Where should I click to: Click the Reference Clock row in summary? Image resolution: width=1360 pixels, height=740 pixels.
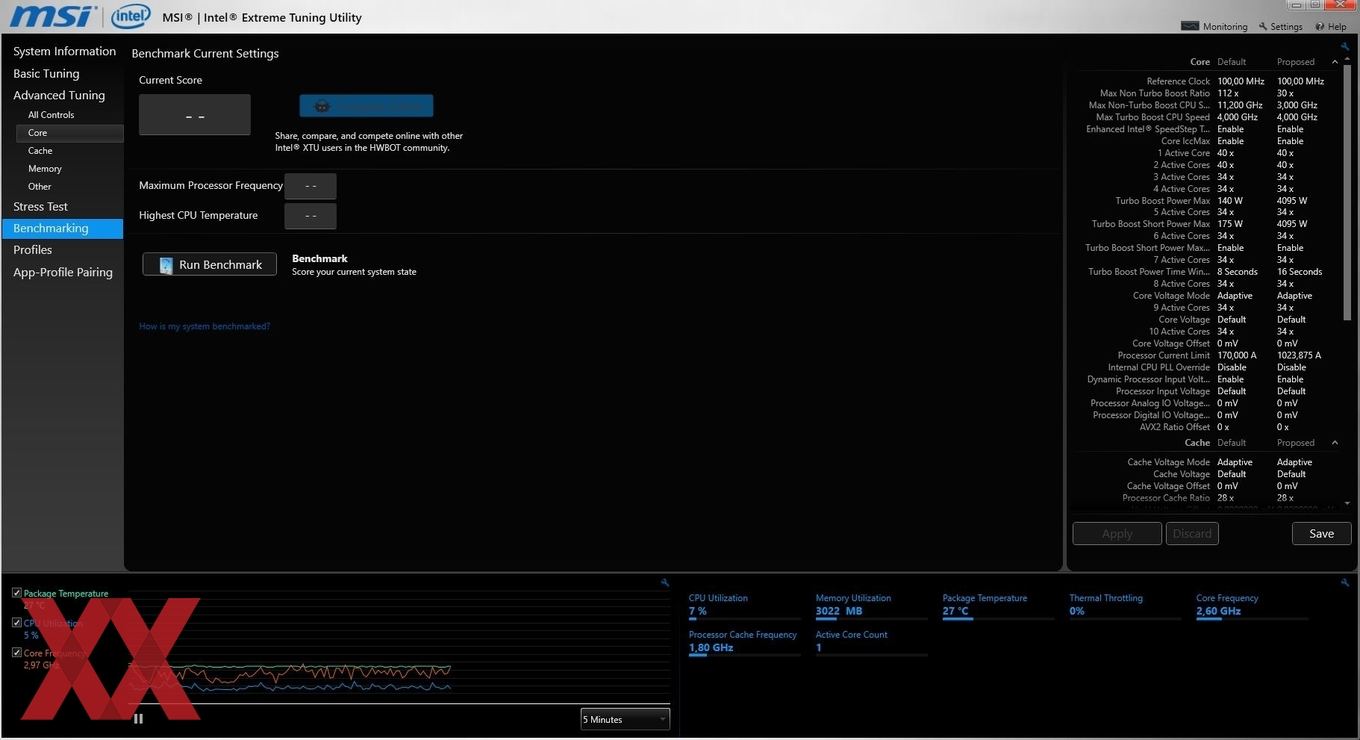(x=1208, y=81)
